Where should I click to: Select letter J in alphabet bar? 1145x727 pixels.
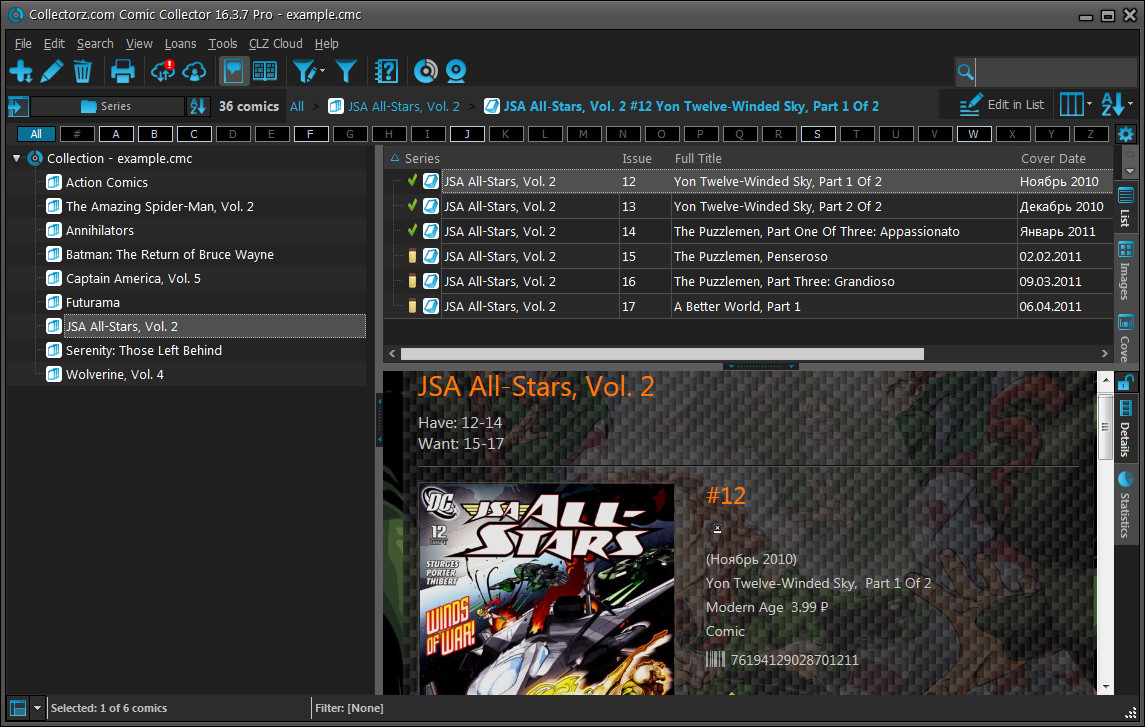(x=467, y=134)
